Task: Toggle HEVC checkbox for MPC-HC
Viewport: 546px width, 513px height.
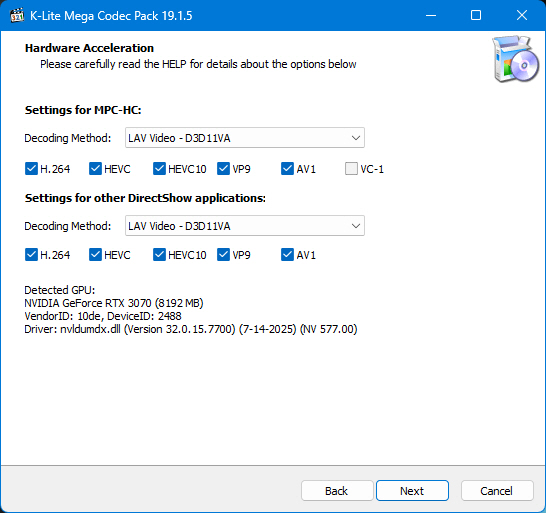Action: pyautogui.click(x=95, y=169)
